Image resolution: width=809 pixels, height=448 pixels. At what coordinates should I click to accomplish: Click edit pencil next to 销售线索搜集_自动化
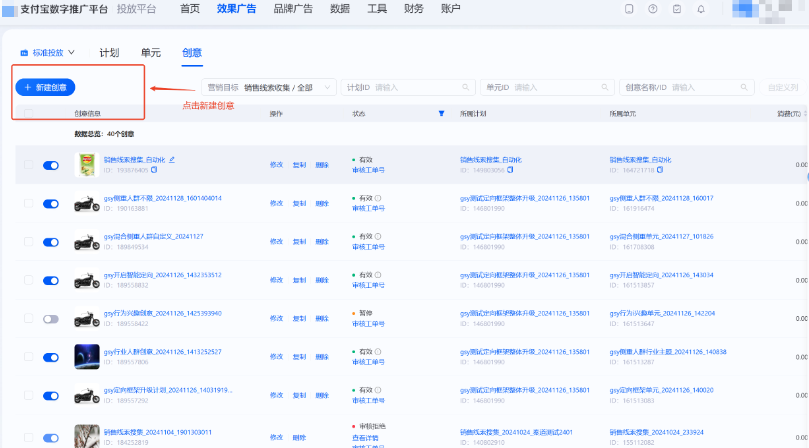coord(172,159)
